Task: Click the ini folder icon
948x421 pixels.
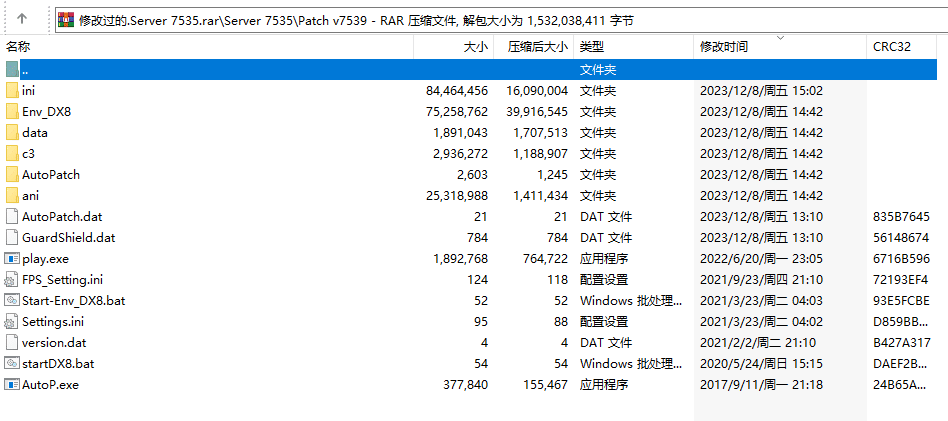Action: [12, 91]
